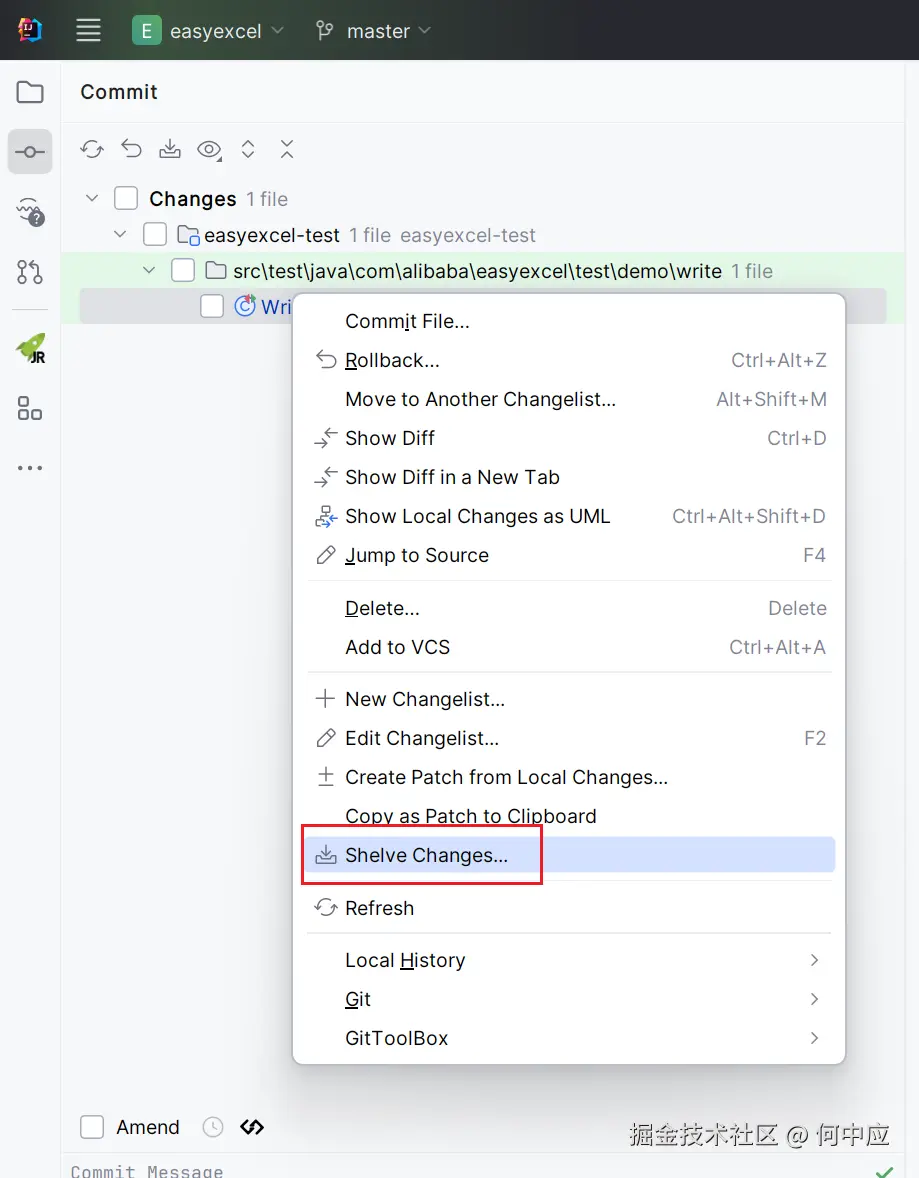Open the Structure sidebar icon
Viewport: 919px width, 1178px height.
30,409
